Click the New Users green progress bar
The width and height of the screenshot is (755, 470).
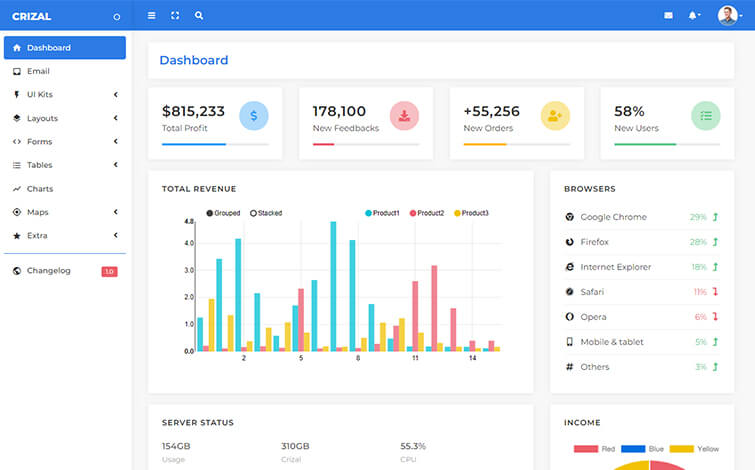coord(645,144)
